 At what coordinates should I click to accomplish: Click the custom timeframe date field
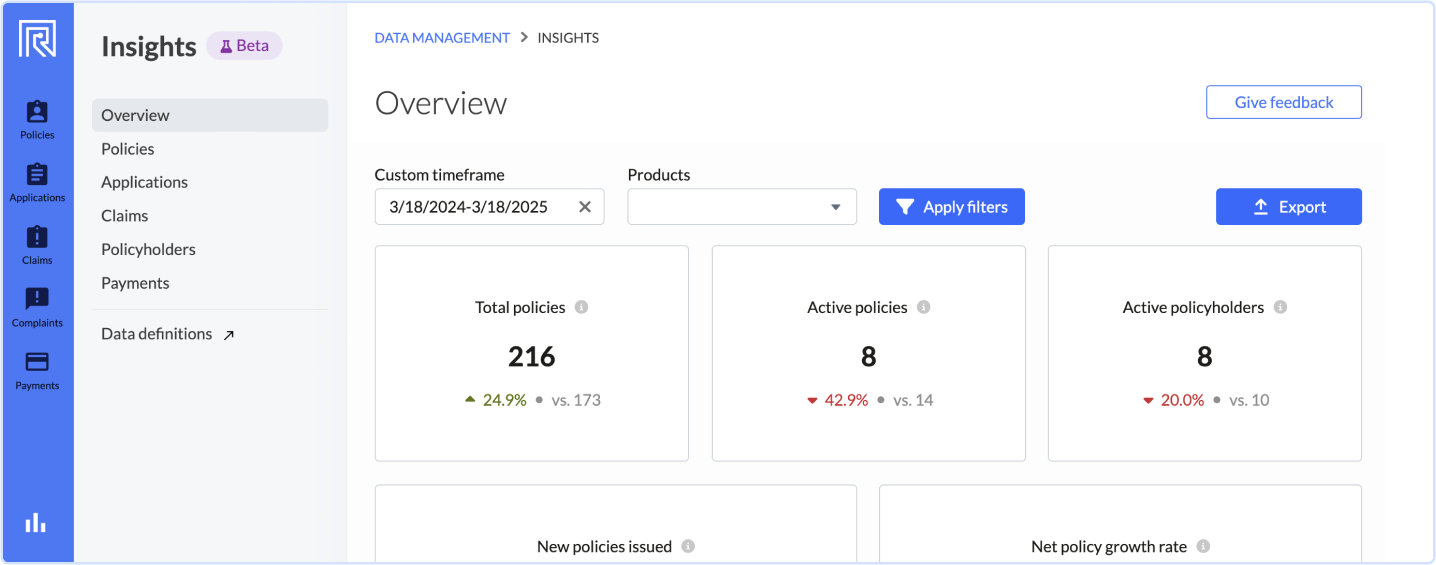489,207
